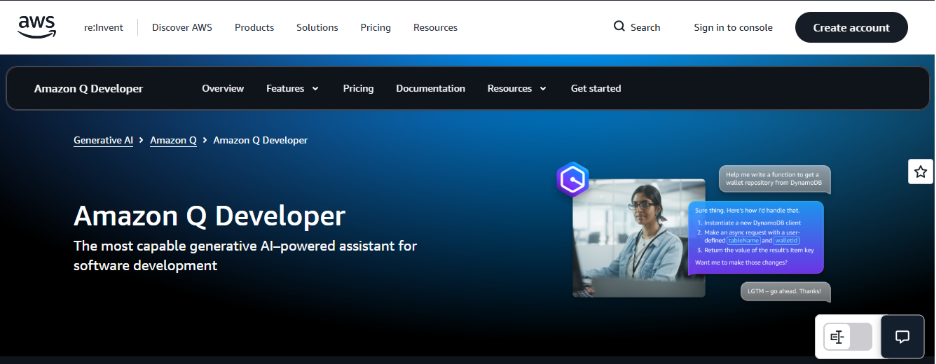Expand the Amazon Q Developer Resources dropdown
Screen dimensions: 936x364
(x=516, y=88)
